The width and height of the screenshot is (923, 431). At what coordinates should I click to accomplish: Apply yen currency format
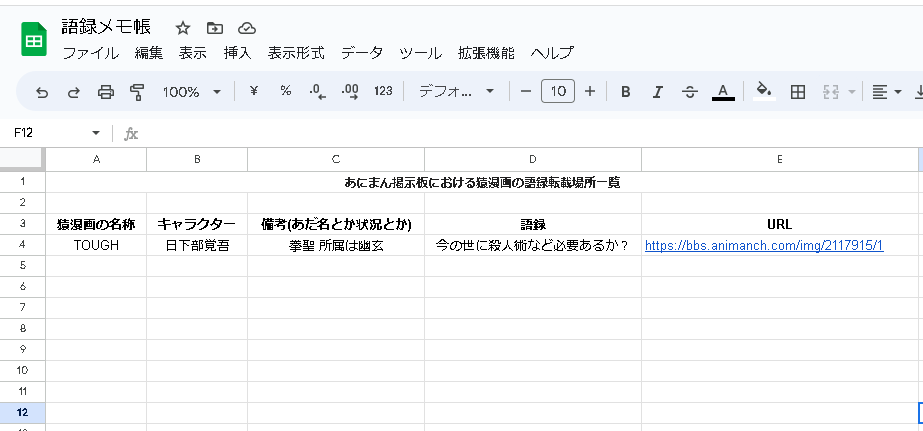253,92
